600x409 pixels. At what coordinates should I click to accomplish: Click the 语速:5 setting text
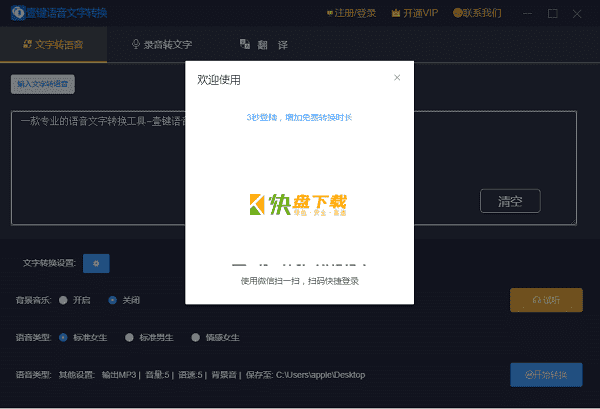pyautogui.click(x=191, y=375)
